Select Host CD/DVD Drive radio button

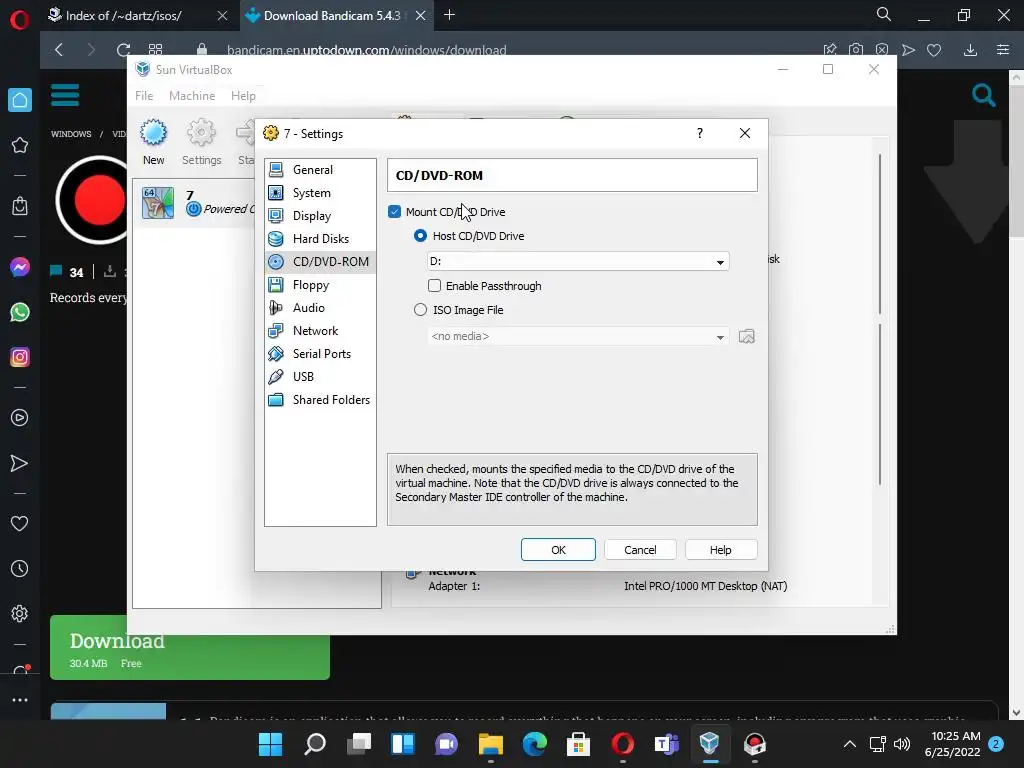point(421,236)
